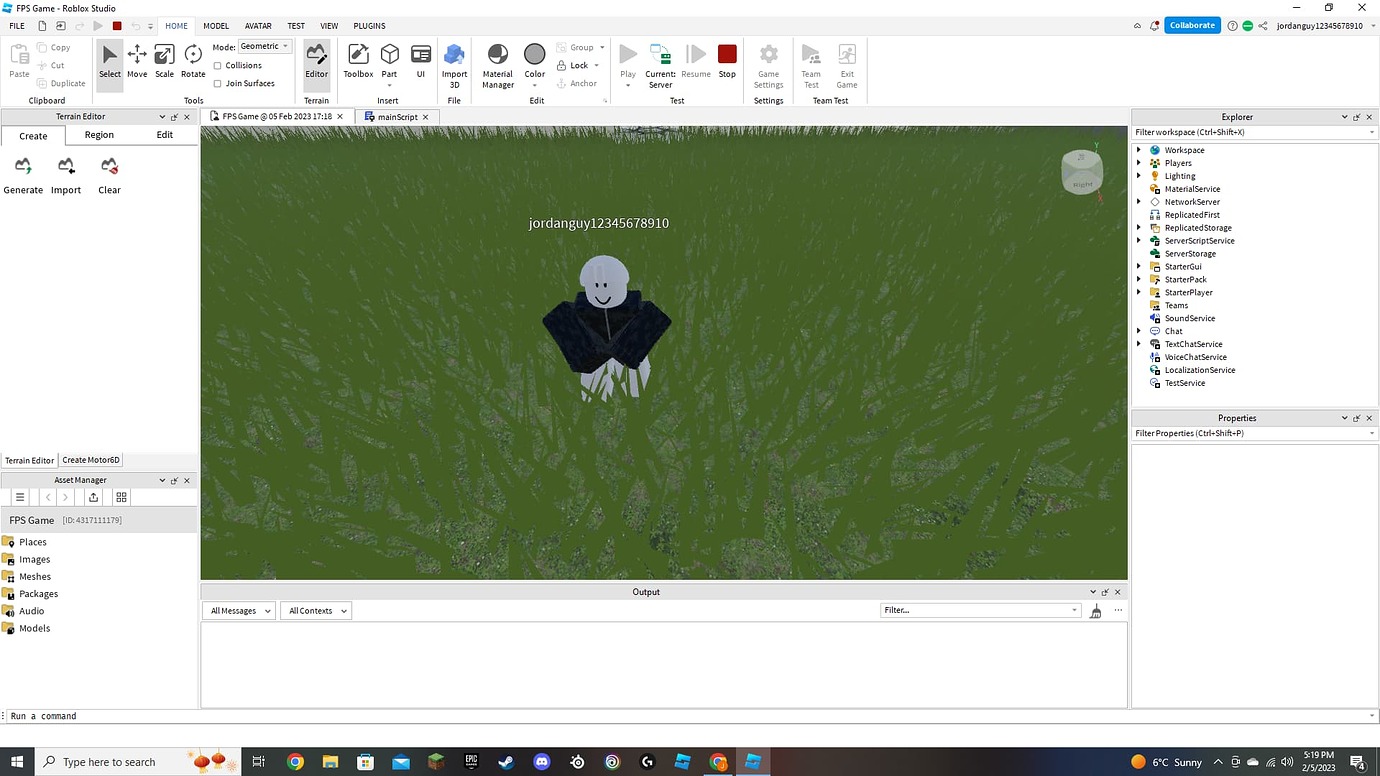Select the Move tool
Image resolution: width=1380 pixels, height=776 pixels.
[137, 60]
